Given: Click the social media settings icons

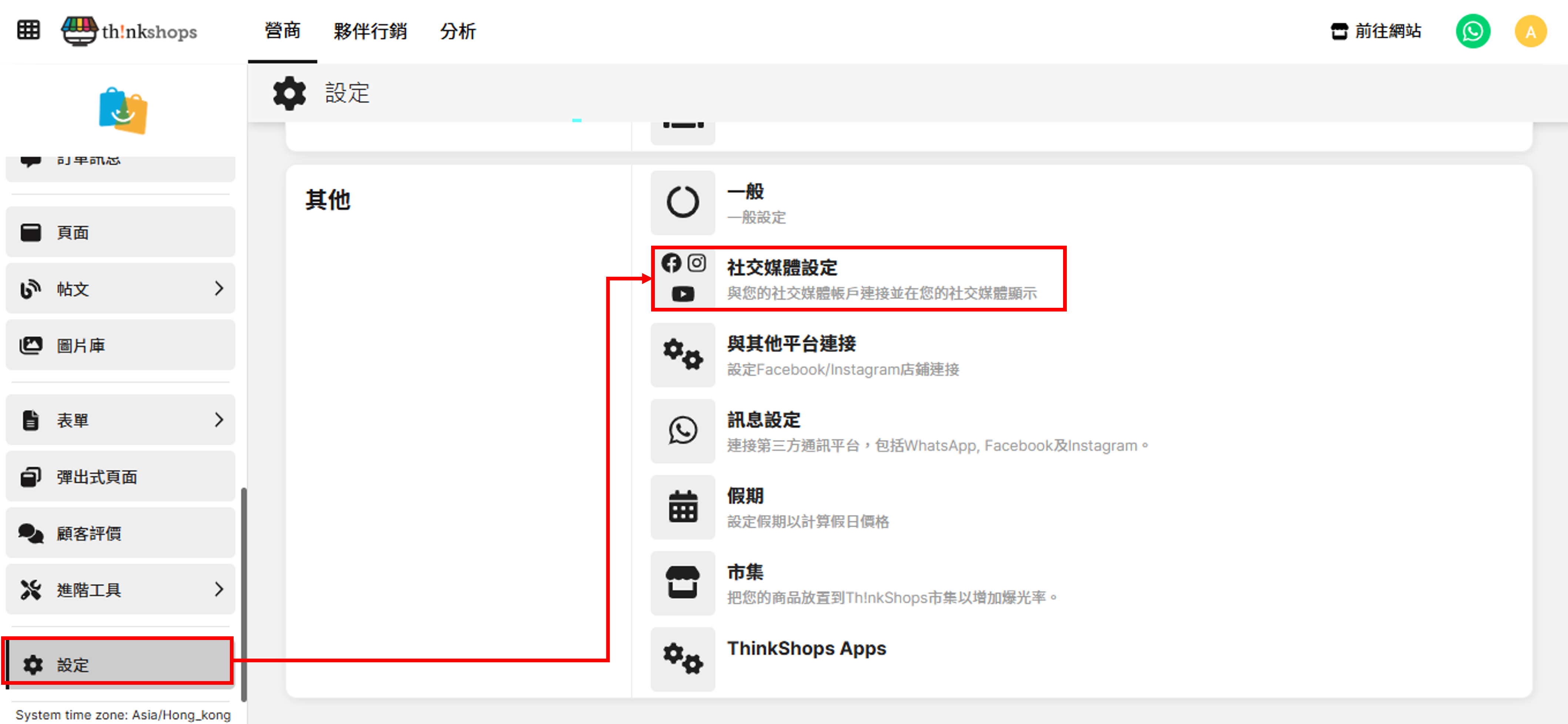Looking at the screenshot, I should pos(682,279).
